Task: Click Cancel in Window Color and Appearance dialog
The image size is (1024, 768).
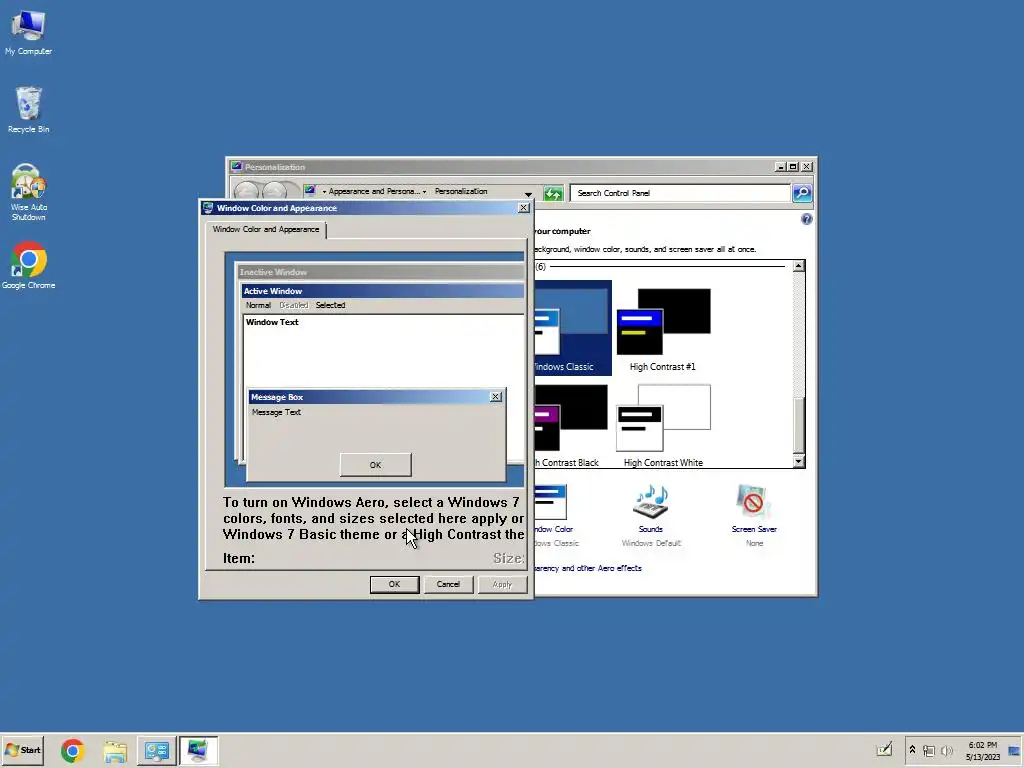Action: 448,584
